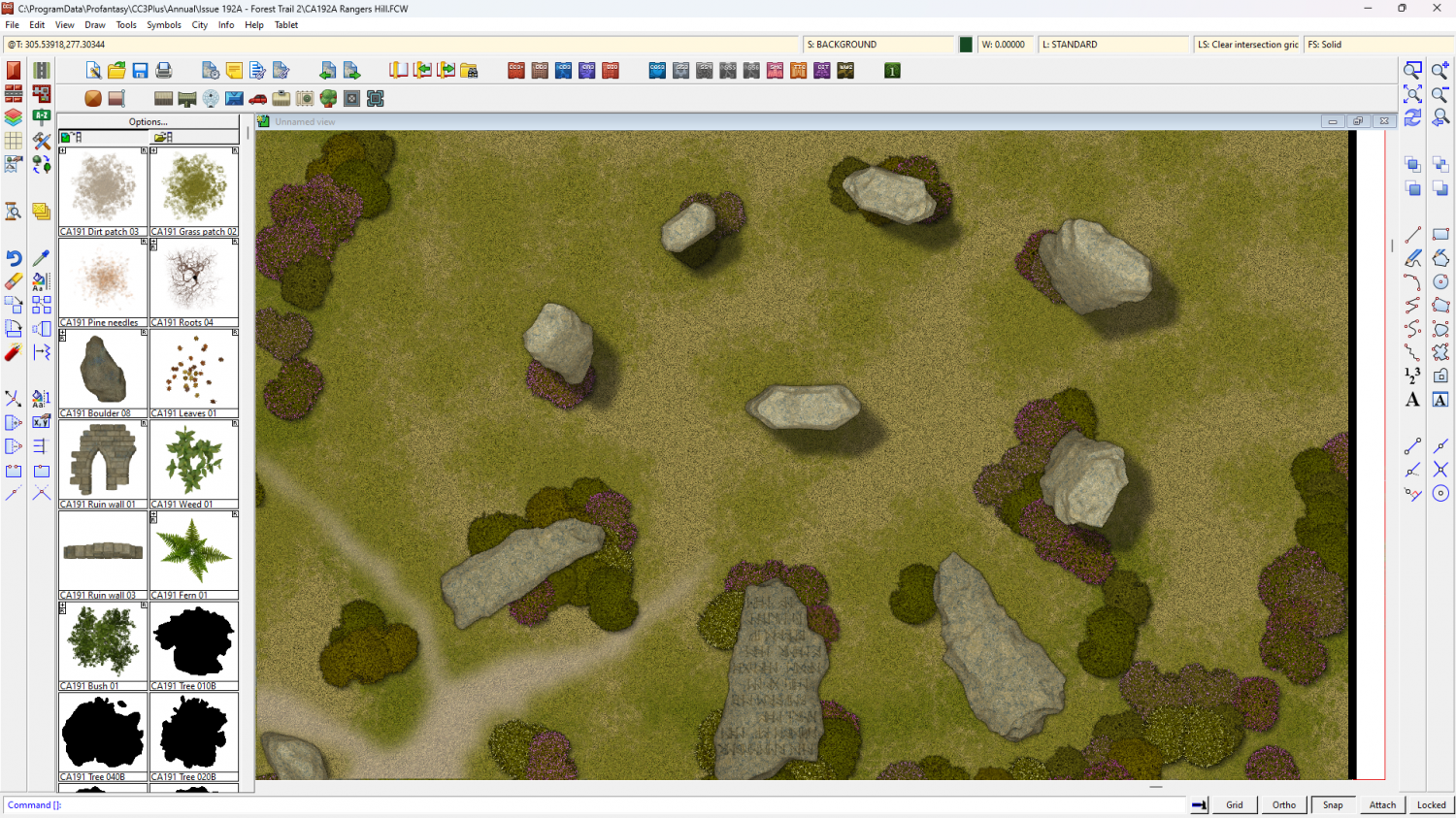Click the Zoom extents icon
Screen dimensions: 1456x818
pos(1413,94)
